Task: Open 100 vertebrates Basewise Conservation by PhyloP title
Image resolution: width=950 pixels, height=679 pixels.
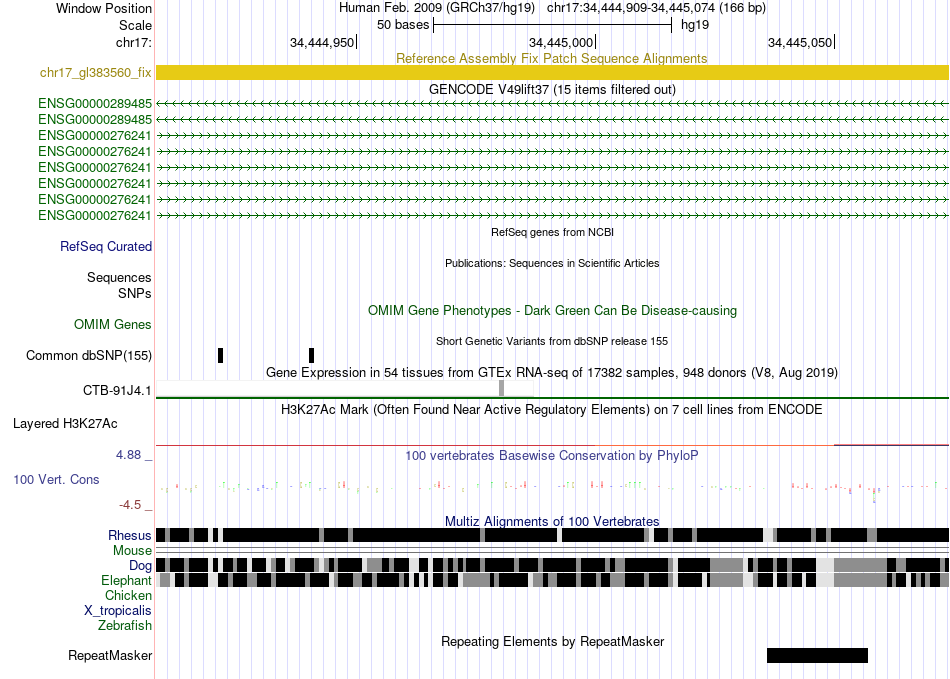Action: pos(552,455)
